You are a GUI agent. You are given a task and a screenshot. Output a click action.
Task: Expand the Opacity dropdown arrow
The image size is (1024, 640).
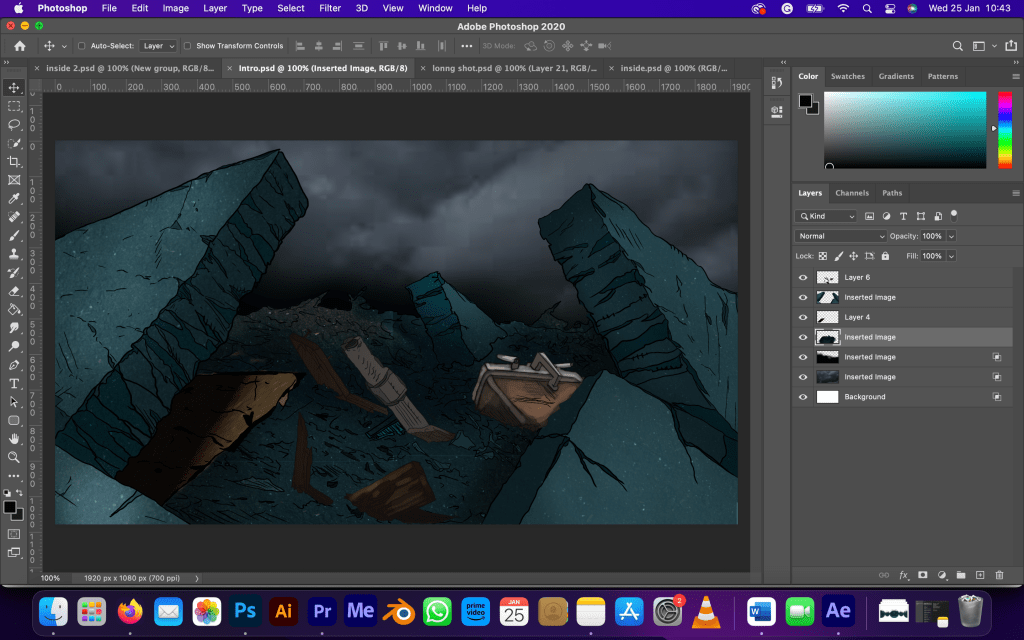point(951,236)
